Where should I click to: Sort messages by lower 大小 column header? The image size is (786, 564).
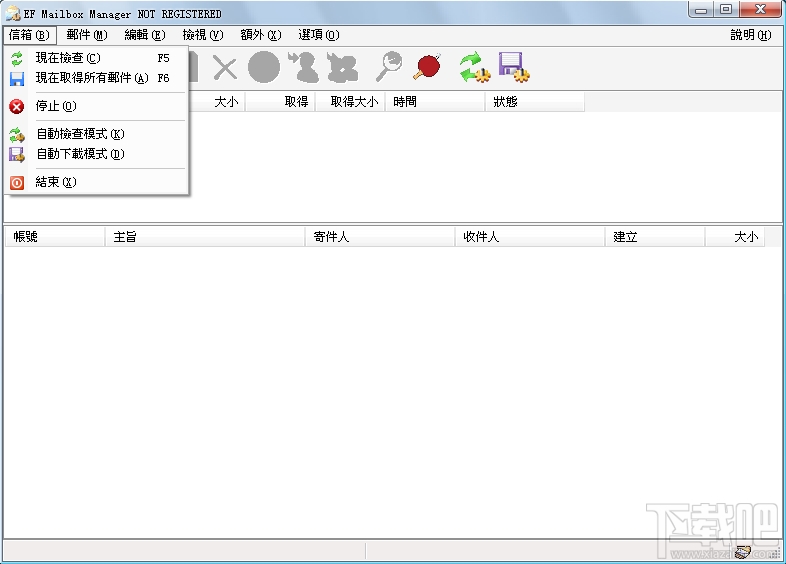735,237
